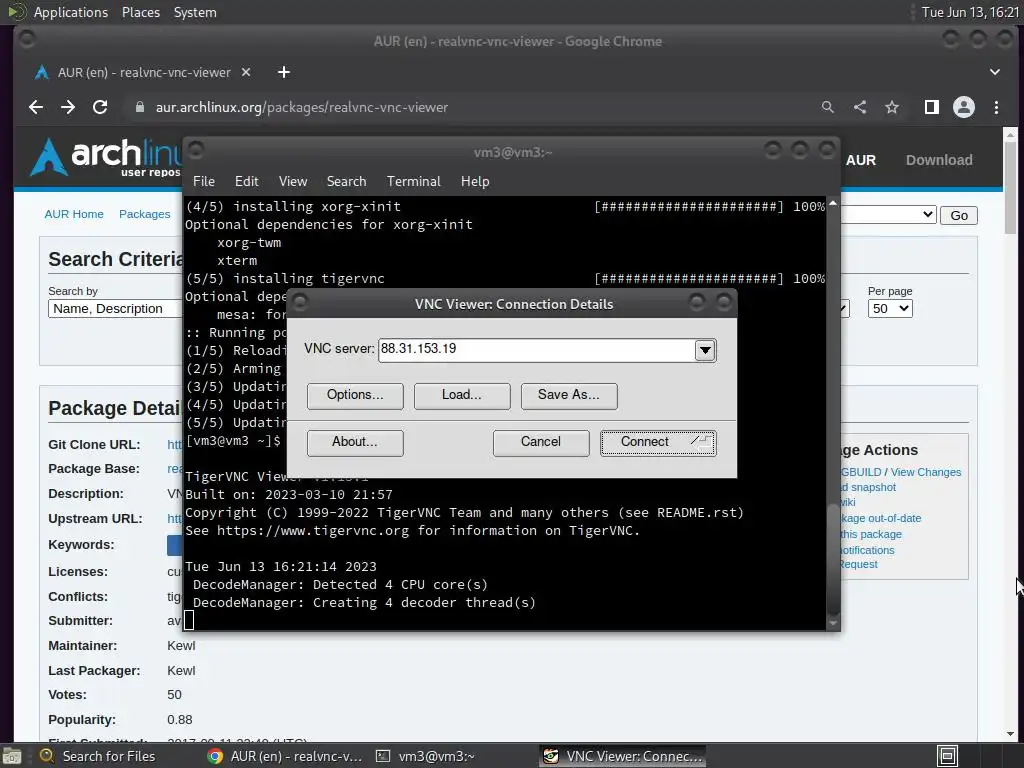This screenshot has height=768, width=1024.
Task: Open Chrome side panel icon
Action: coord(932,107)
